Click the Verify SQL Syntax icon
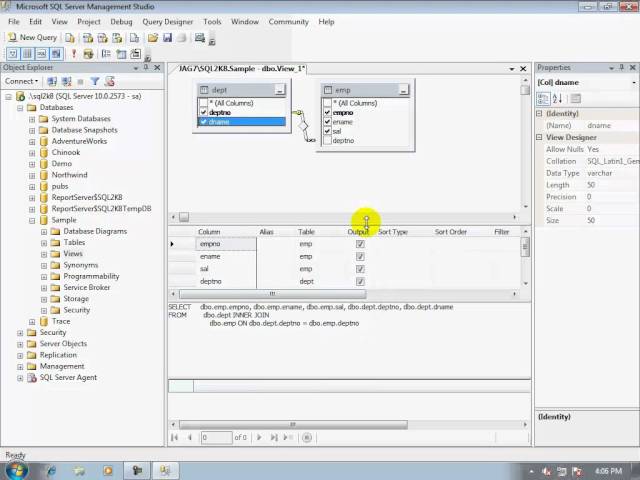Screen dimensions: 640x480 coord(88,54)
